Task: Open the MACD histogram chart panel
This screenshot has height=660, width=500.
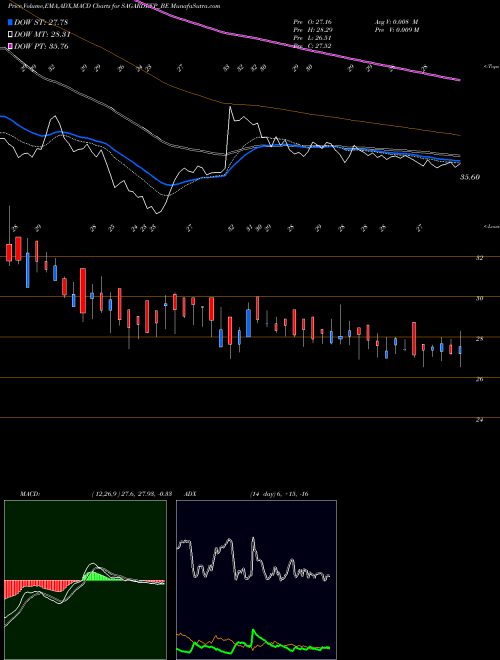Action: (85, 580)
